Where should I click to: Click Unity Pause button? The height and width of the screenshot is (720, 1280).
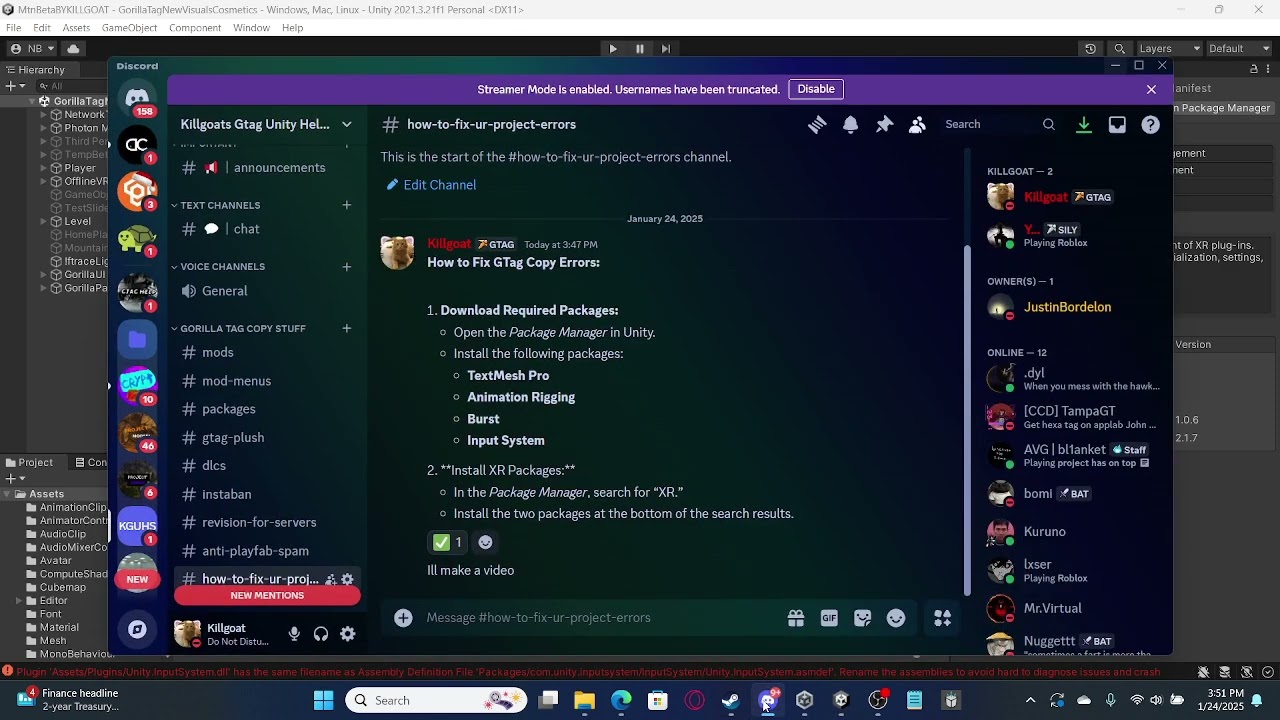coord(640,48)
